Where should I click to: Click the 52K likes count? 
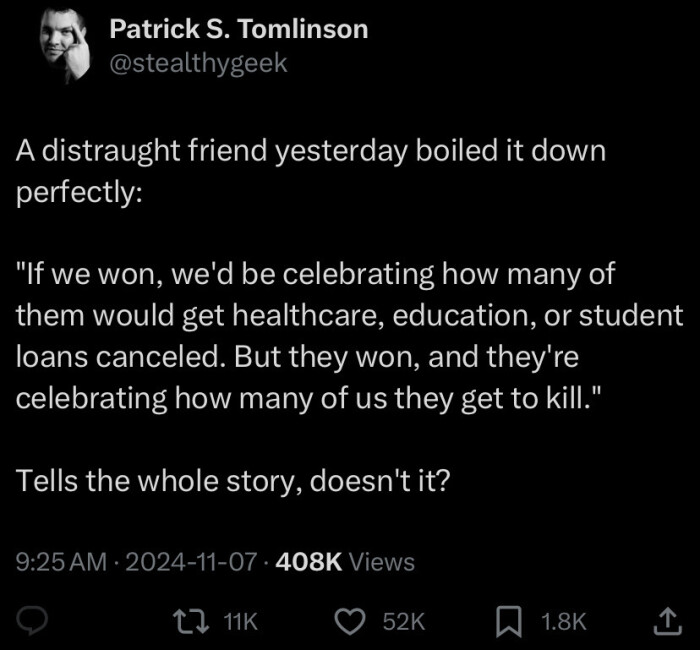point(404,622)
